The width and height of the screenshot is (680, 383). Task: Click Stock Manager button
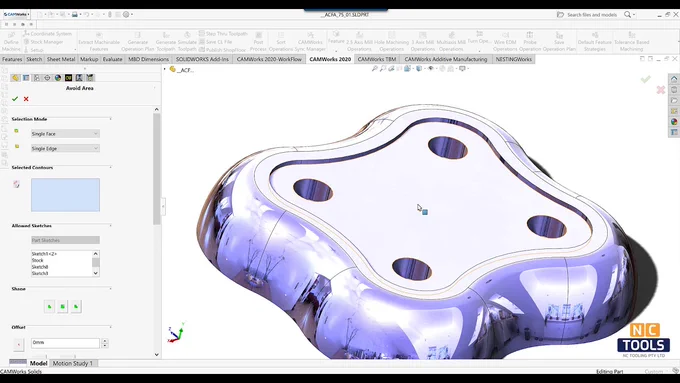pyautogui.click(x=43, y=42)
